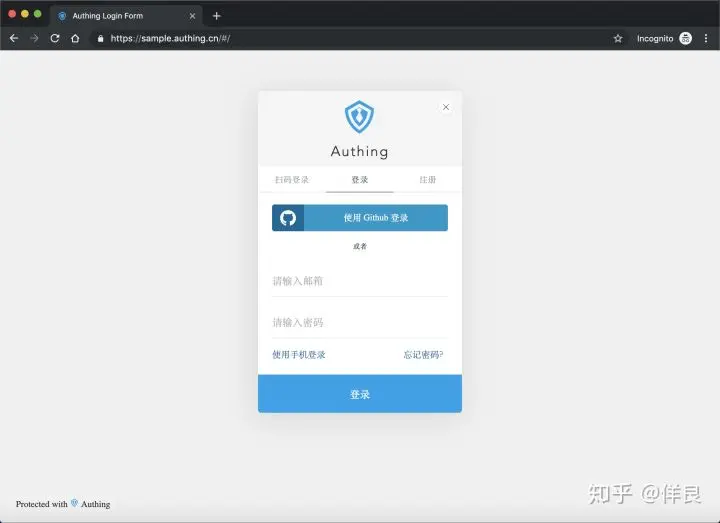Close the Authing login dialog
Screen dimensions: 720x523
pyautogui.click(x=446, y=107)
